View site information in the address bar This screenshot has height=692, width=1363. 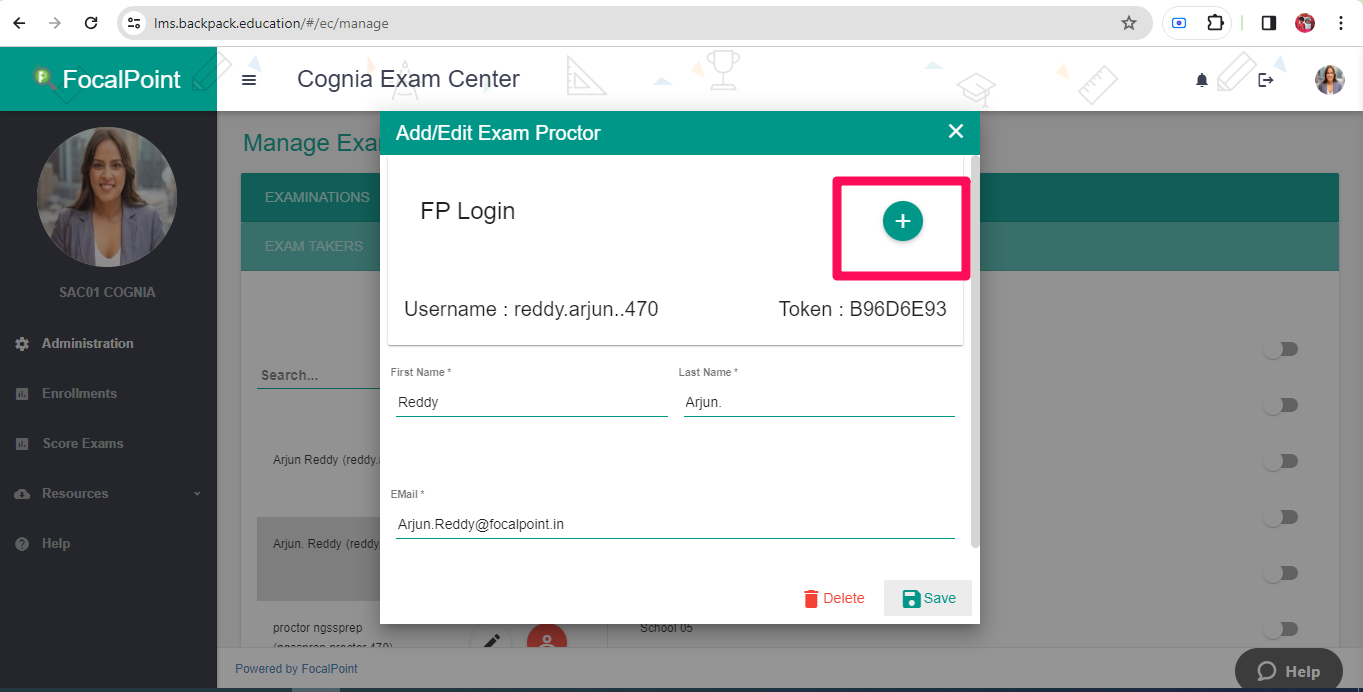click(x=134, y=23)
